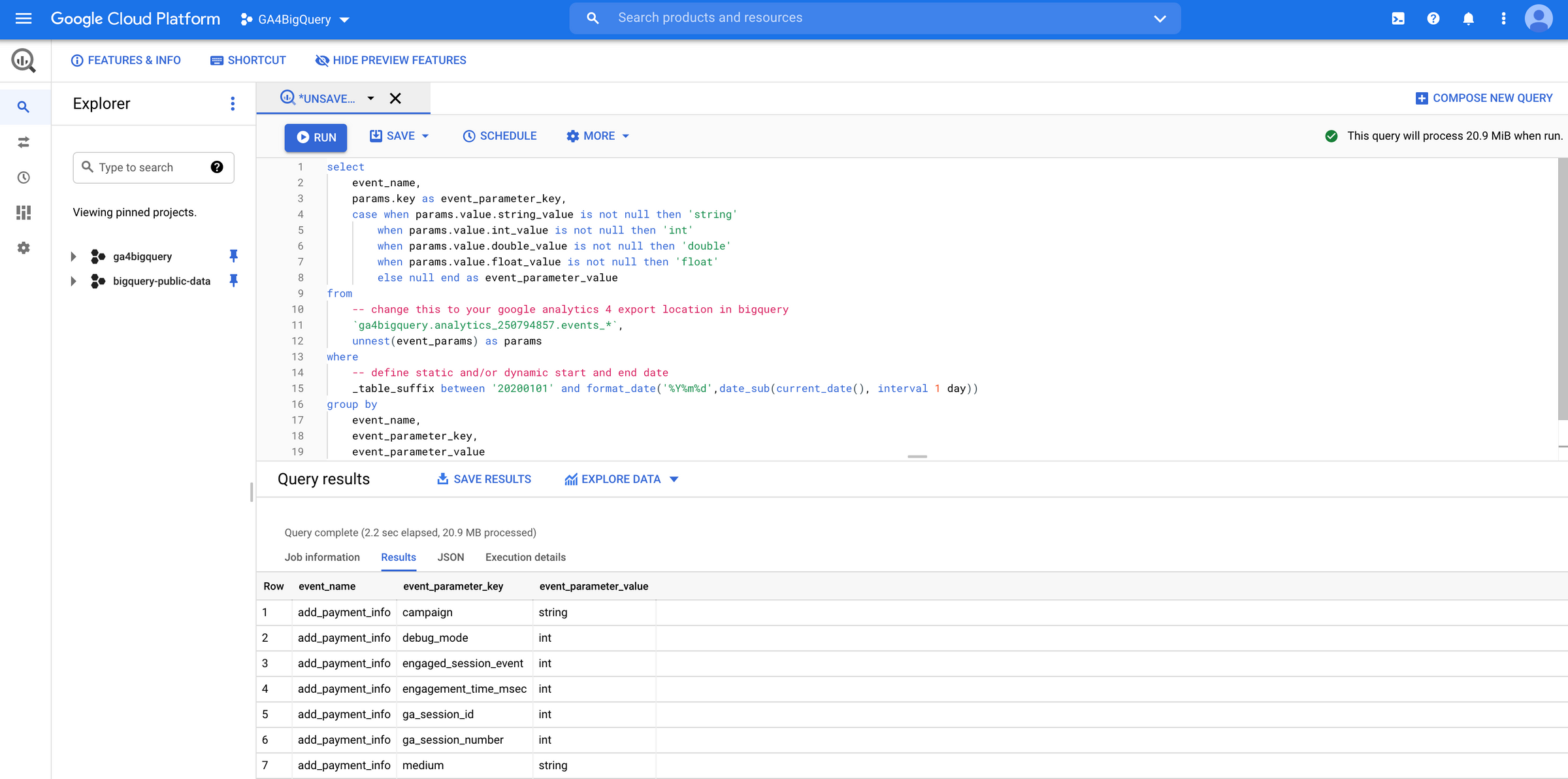Click the Type to search field

click(154, 167)
